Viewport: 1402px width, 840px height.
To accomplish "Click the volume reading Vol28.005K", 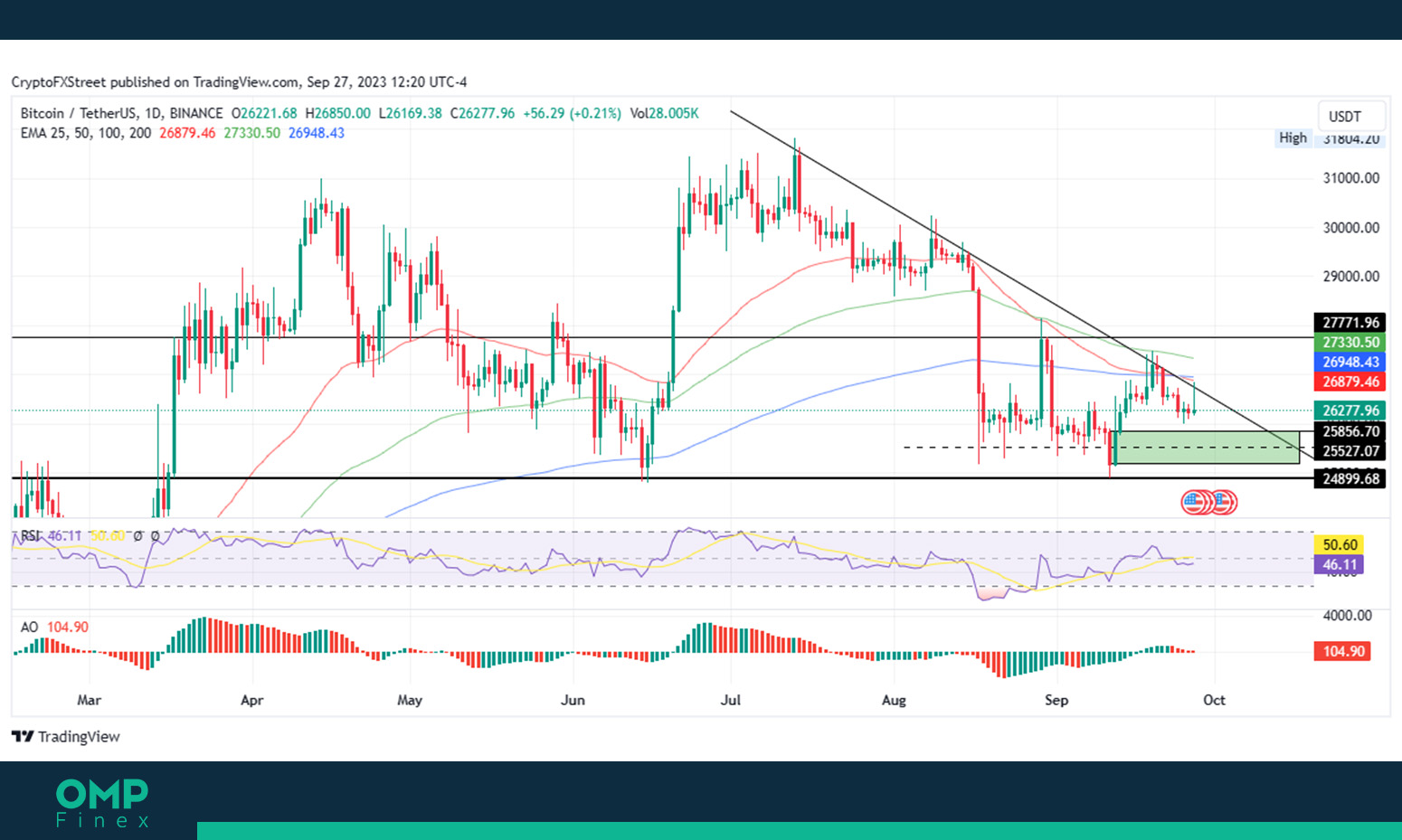I will pyautogui.click(x=665, y=113).
